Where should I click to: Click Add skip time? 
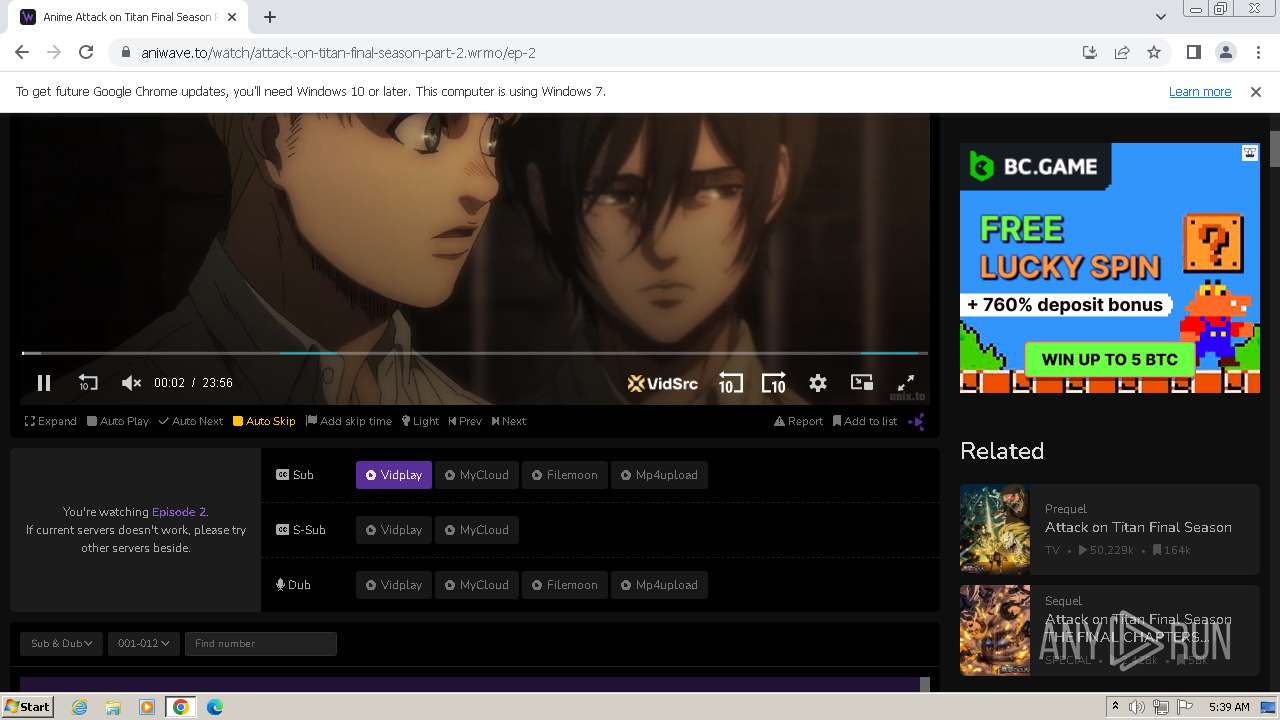[349, 421]
